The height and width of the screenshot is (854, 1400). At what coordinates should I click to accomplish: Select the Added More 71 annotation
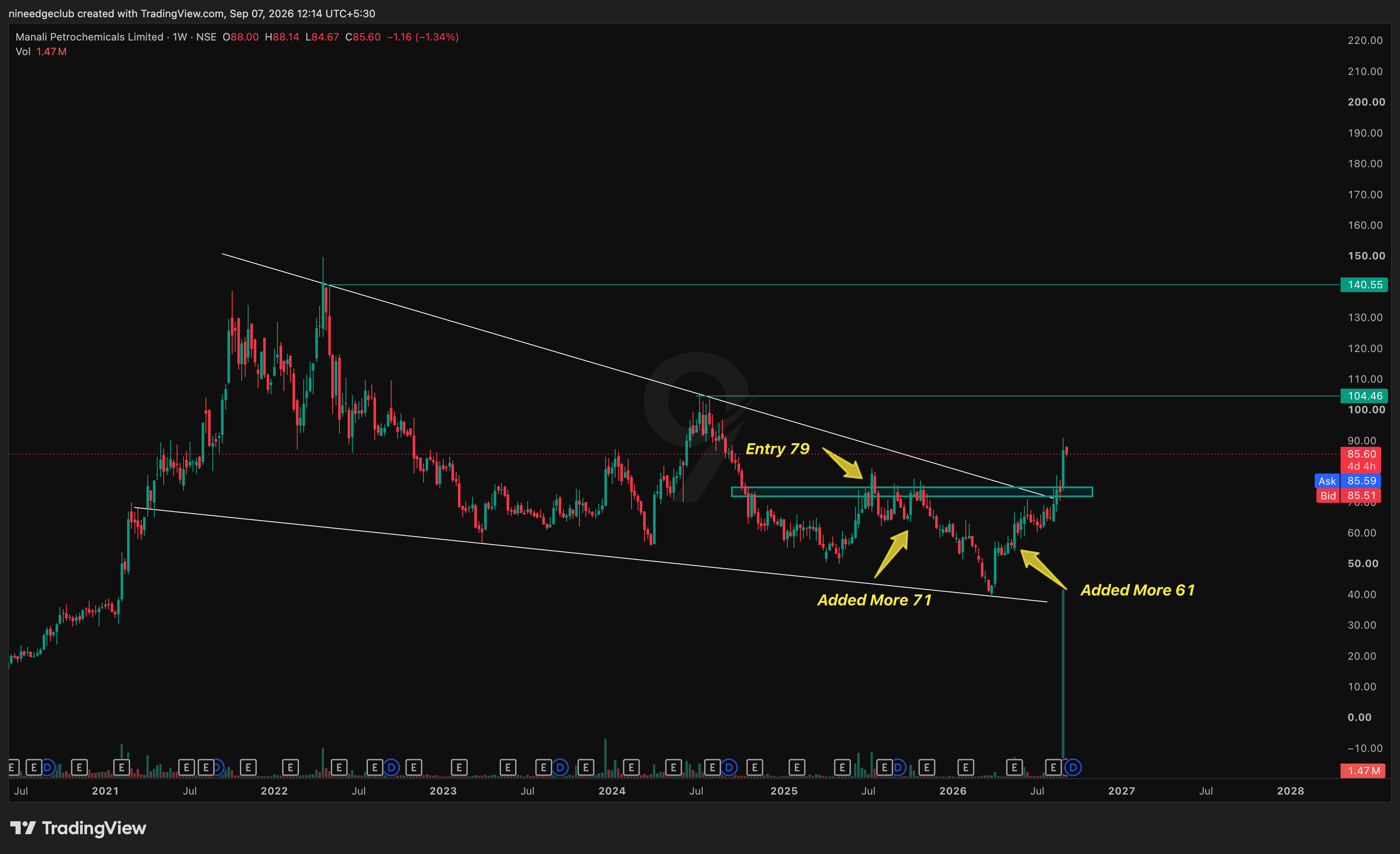coord(874,600)
